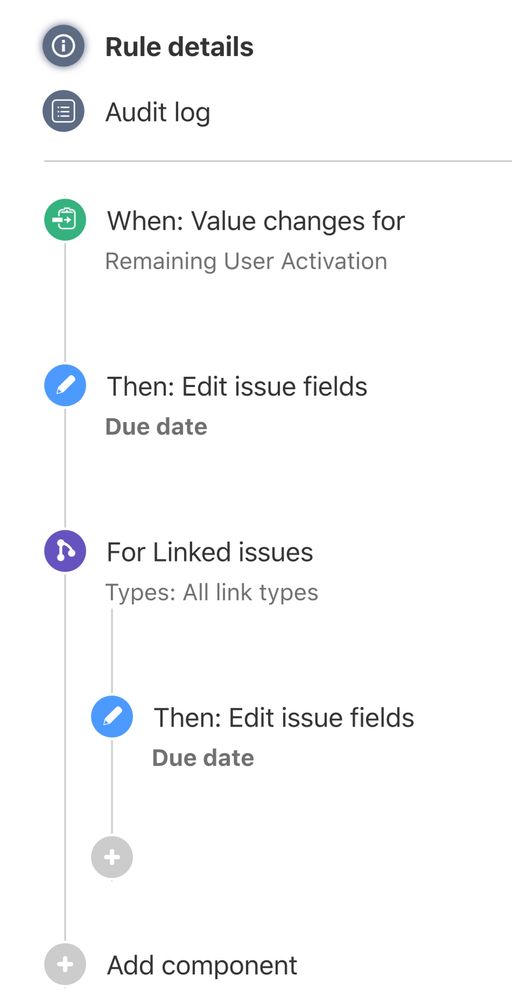
Task: Select the green trigger icon for value changes
Action: (64, 220)
